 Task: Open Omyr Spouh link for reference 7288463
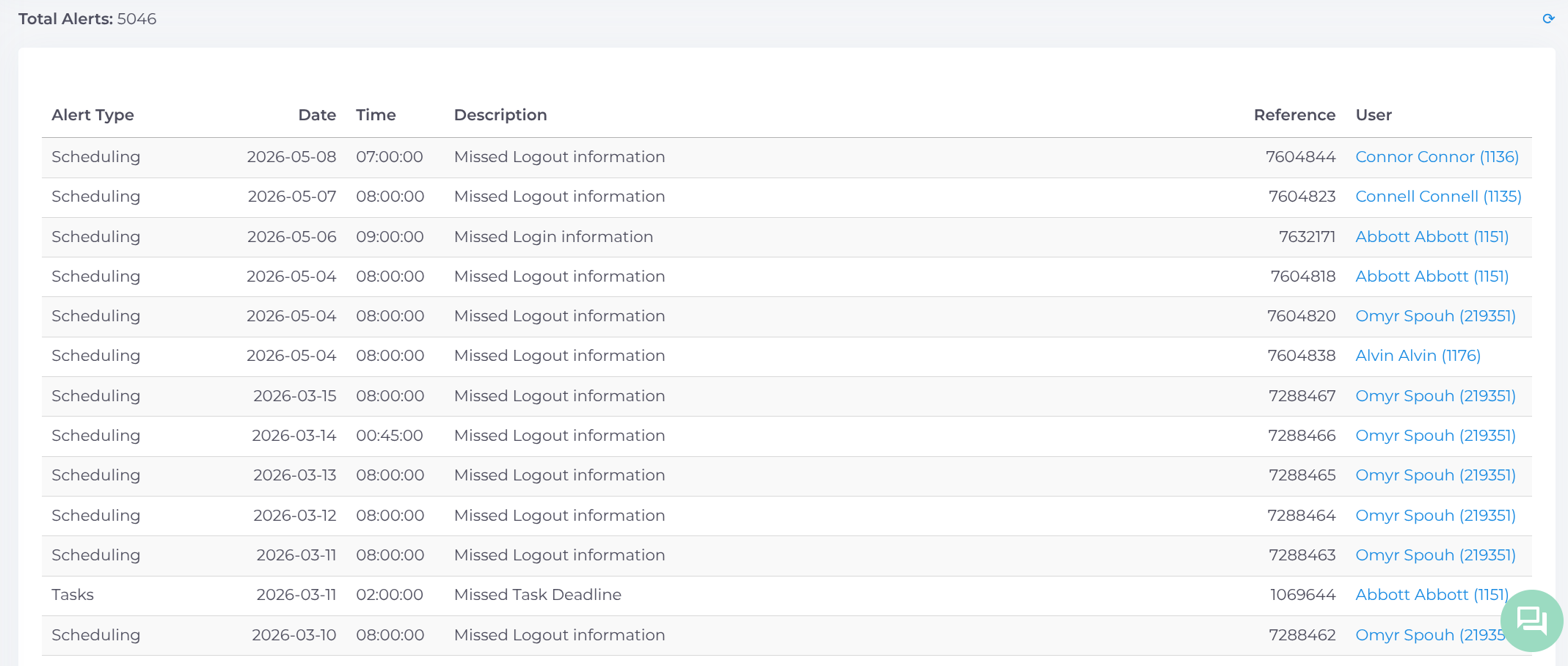[x=1435, y=555]
